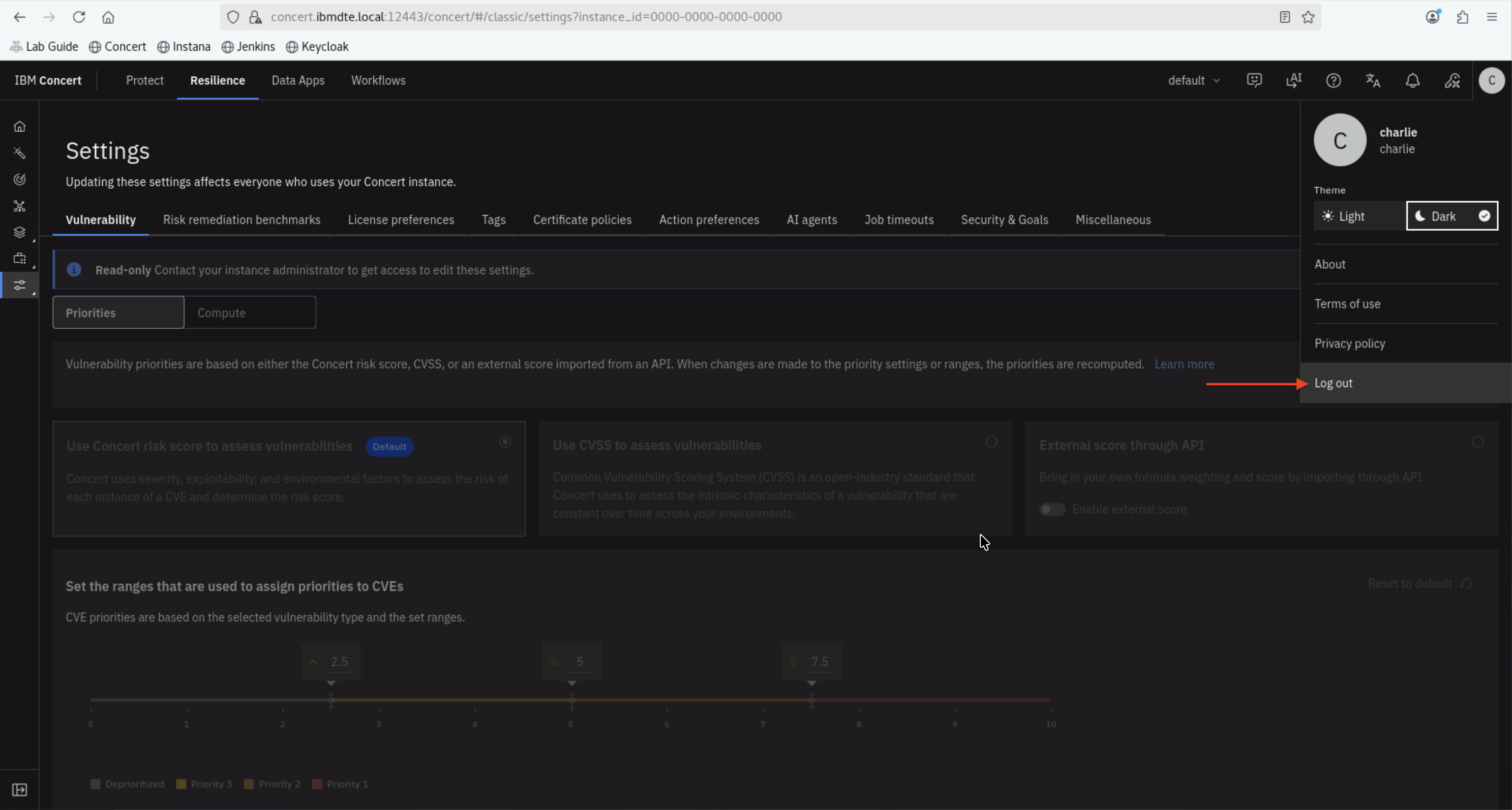The width and height of the screenshot is (1512, 810).
Task: Click the site lock icon in the address bar
Action: click(255, 17)
